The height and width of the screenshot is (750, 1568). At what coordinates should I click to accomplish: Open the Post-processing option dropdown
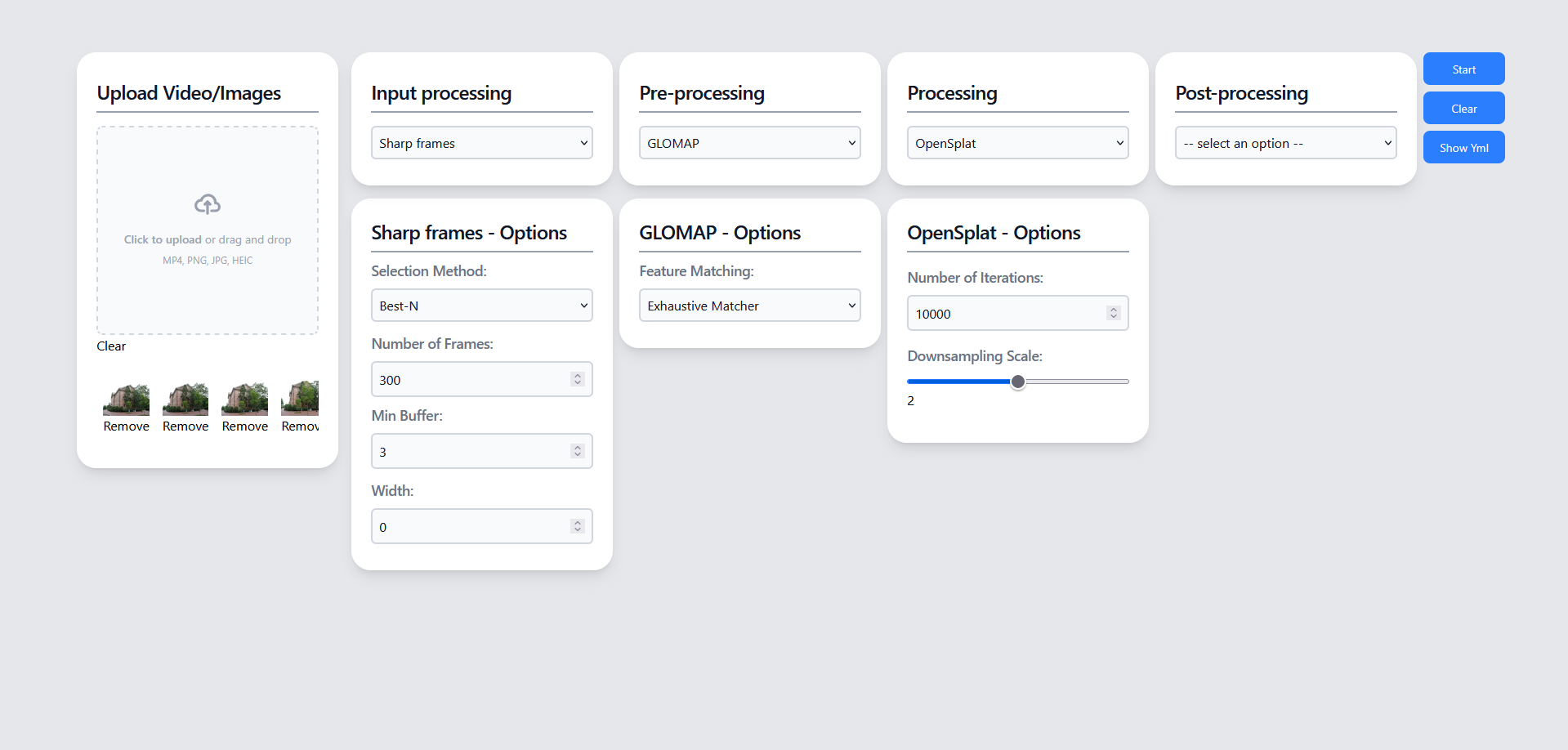tap(1285, 143)
